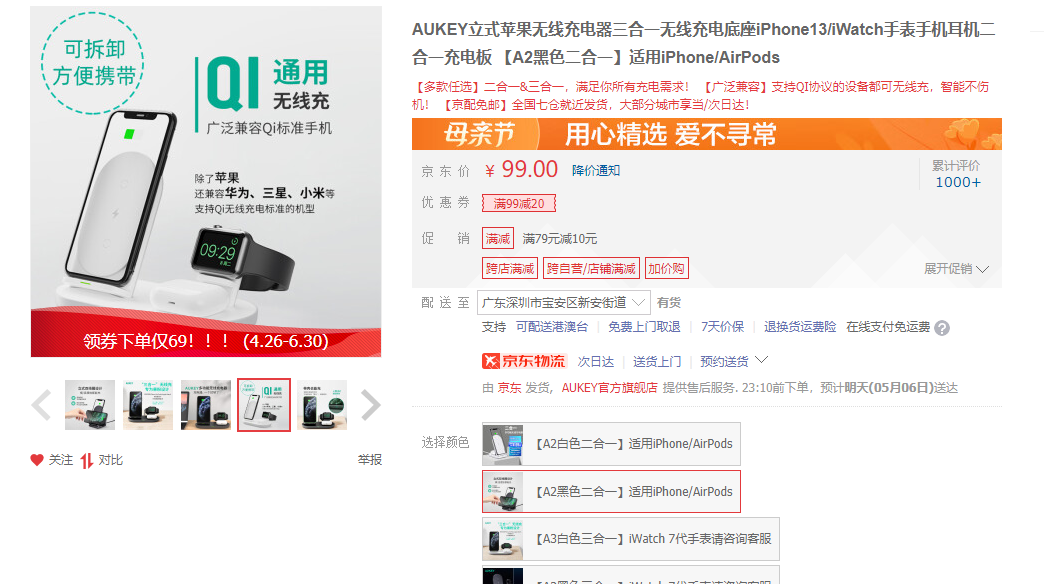This screenshot has width=1044, height=584.
Task: Click the question mark help icon after 在线支付免运费
Action: (x=941, y=328)
